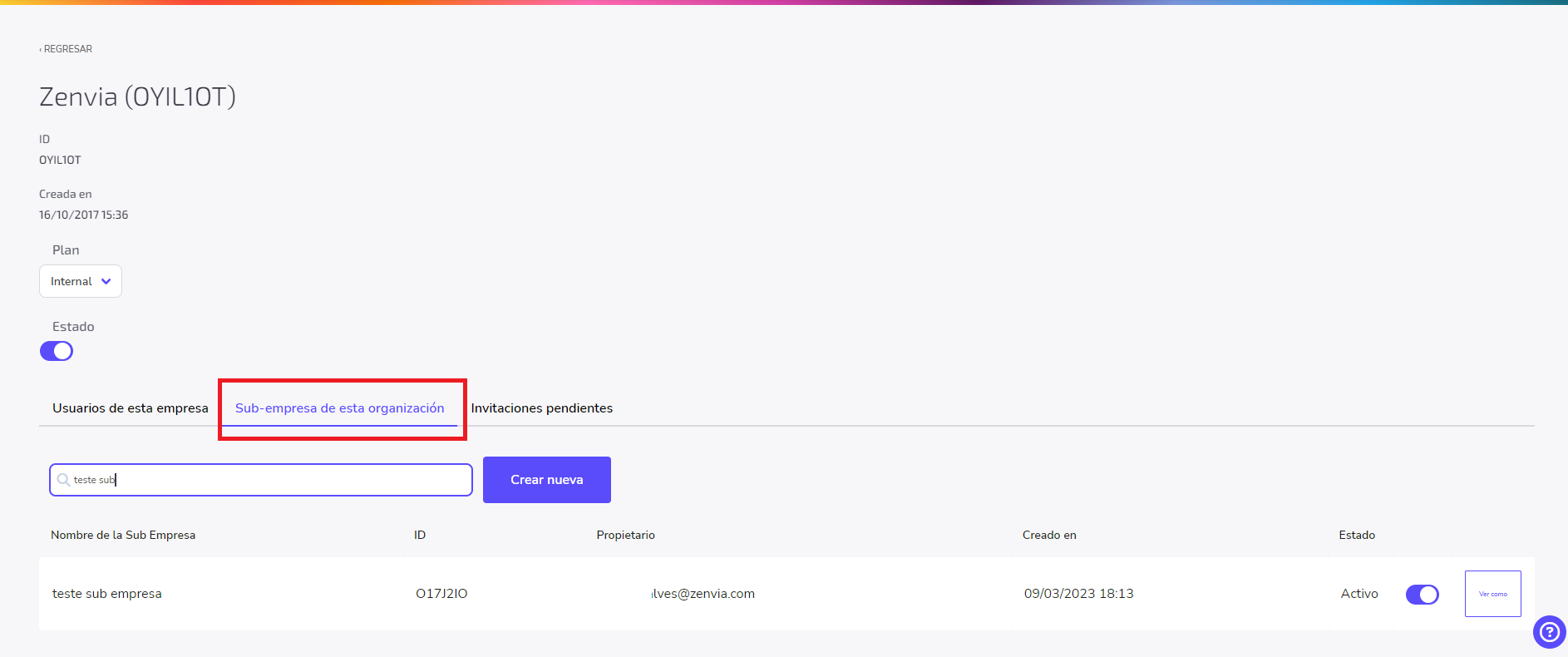Click the 09/03/2023 18:13 date cell
This screenshot has width=1568, height=657.
point(1079,594)
